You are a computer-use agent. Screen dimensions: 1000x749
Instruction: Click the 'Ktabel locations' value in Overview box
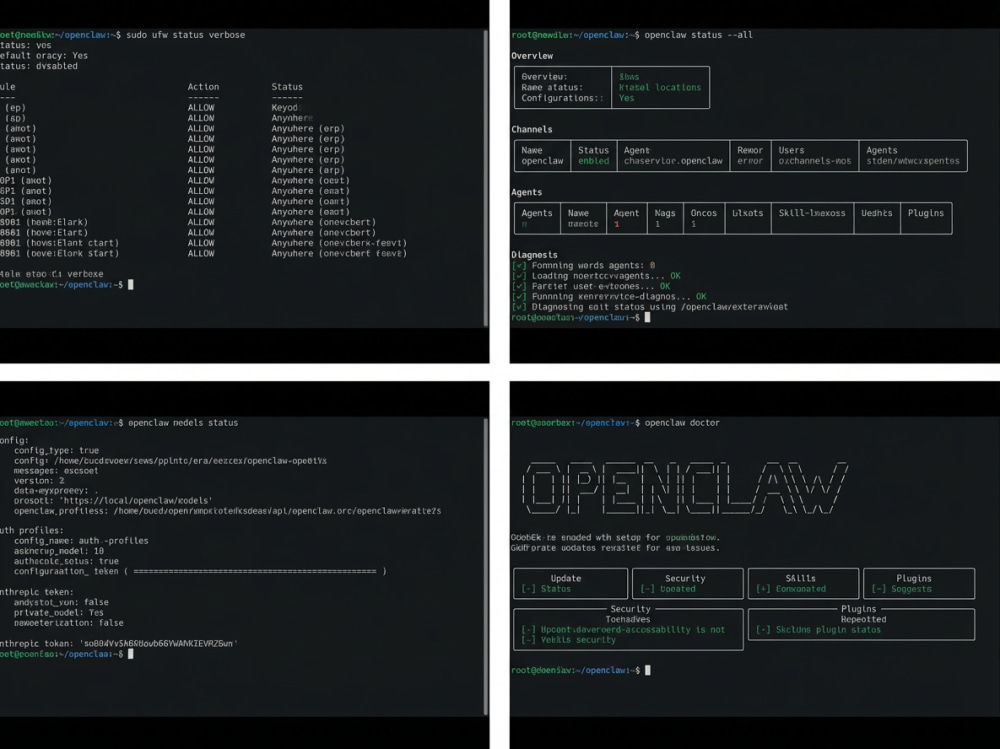pos(659,87)
